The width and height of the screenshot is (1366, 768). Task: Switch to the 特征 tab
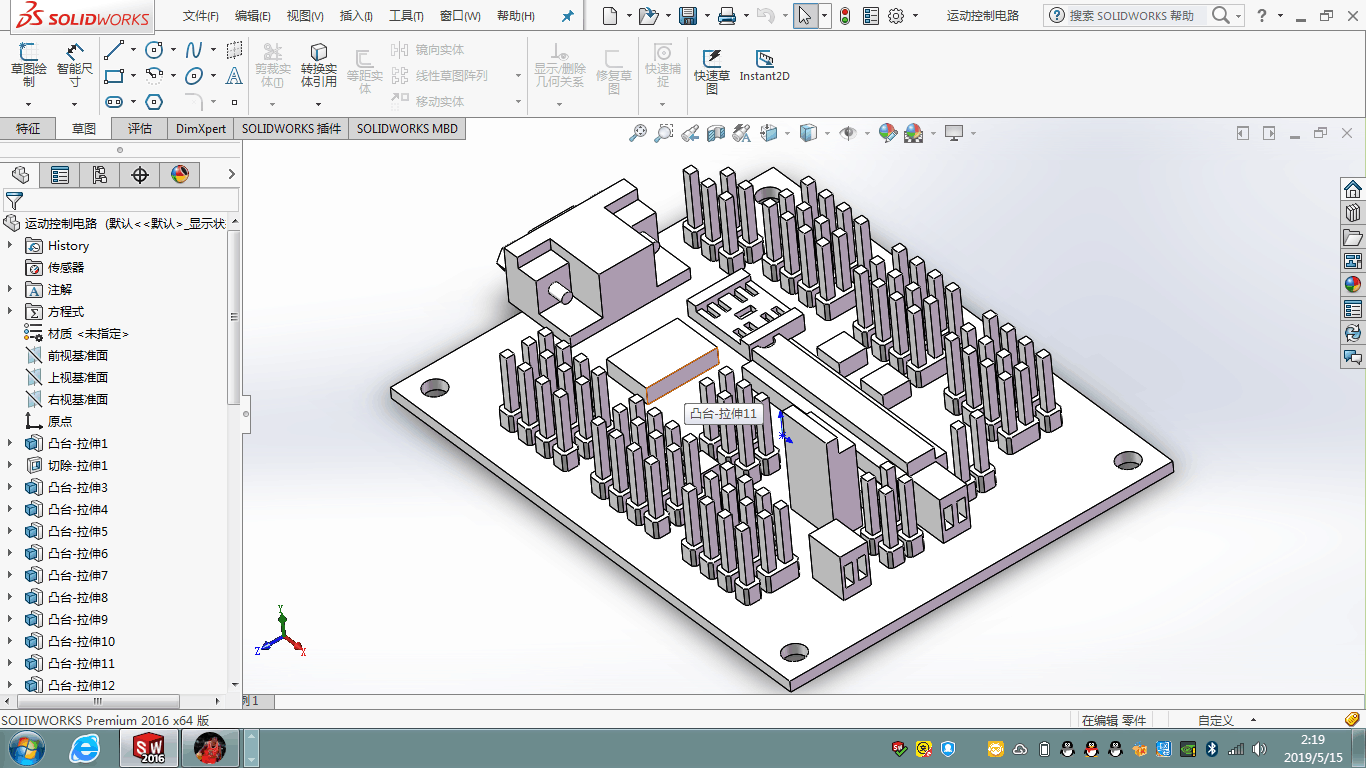coord(28,128)
